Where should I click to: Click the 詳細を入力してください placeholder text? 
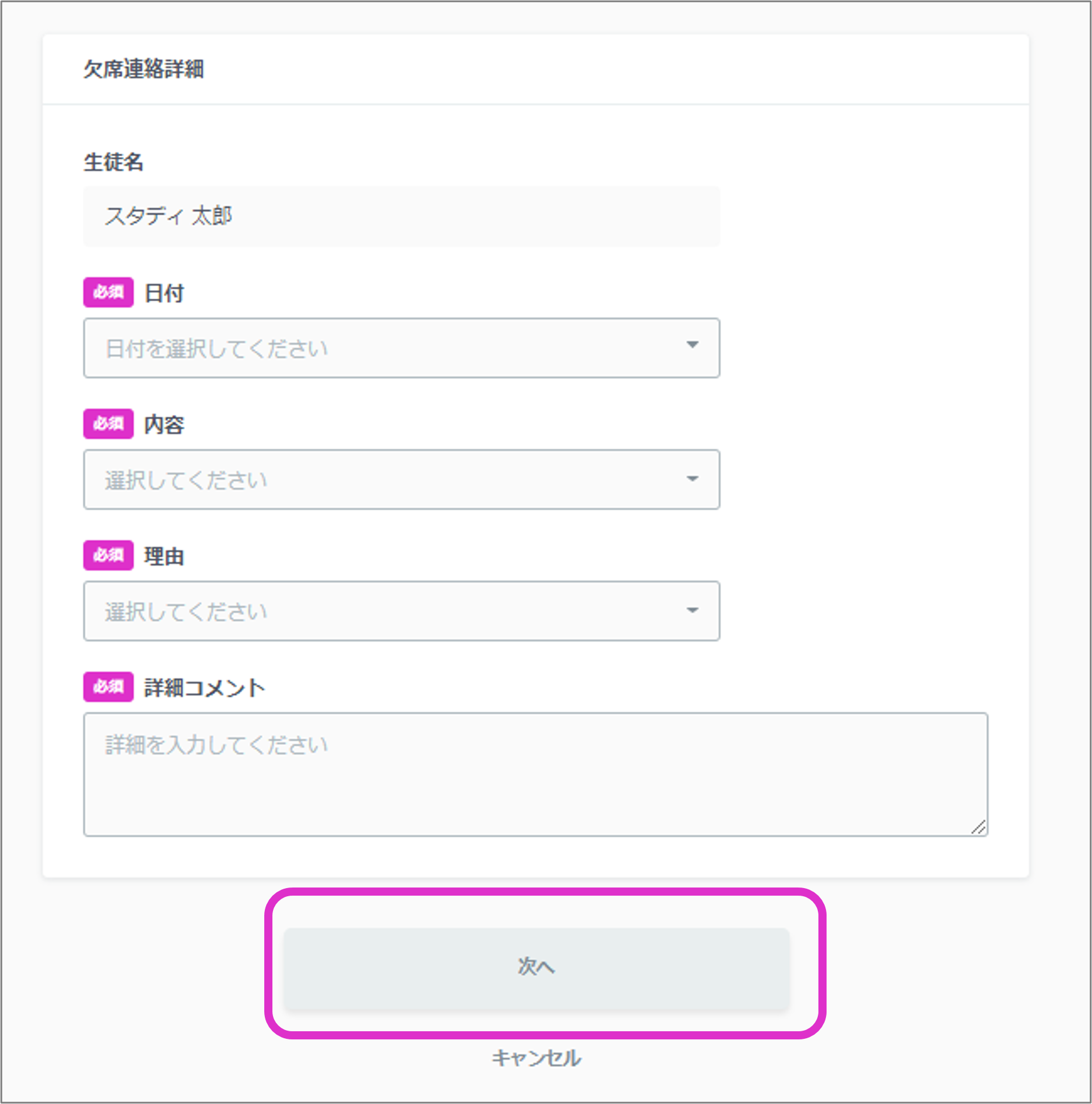[215, 743]
